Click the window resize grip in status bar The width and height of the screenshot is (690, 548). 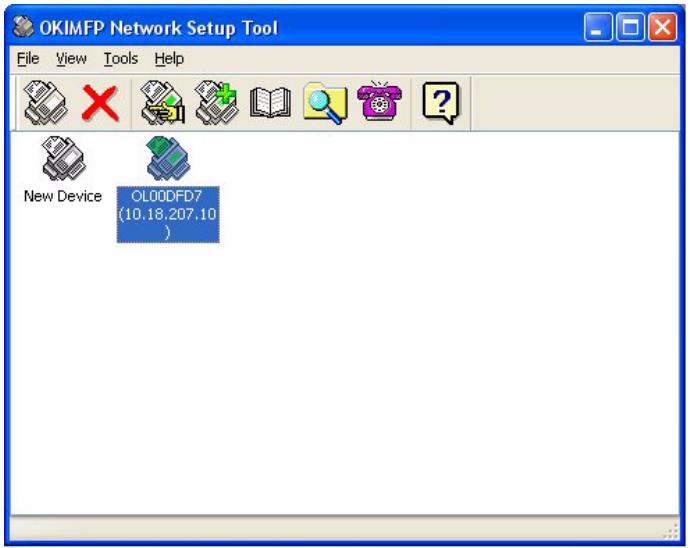click(671, 531)
